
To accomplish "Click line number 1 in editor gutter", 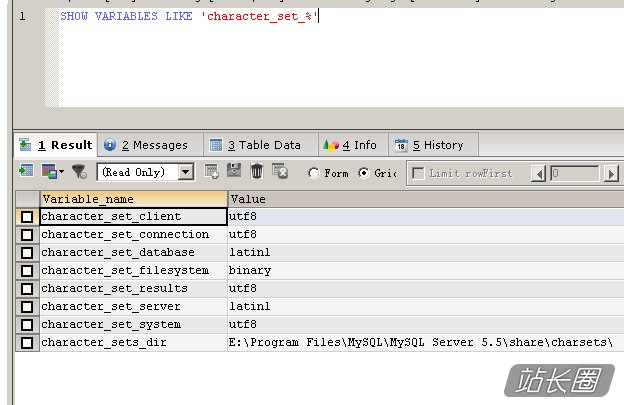I will (22, 16).
